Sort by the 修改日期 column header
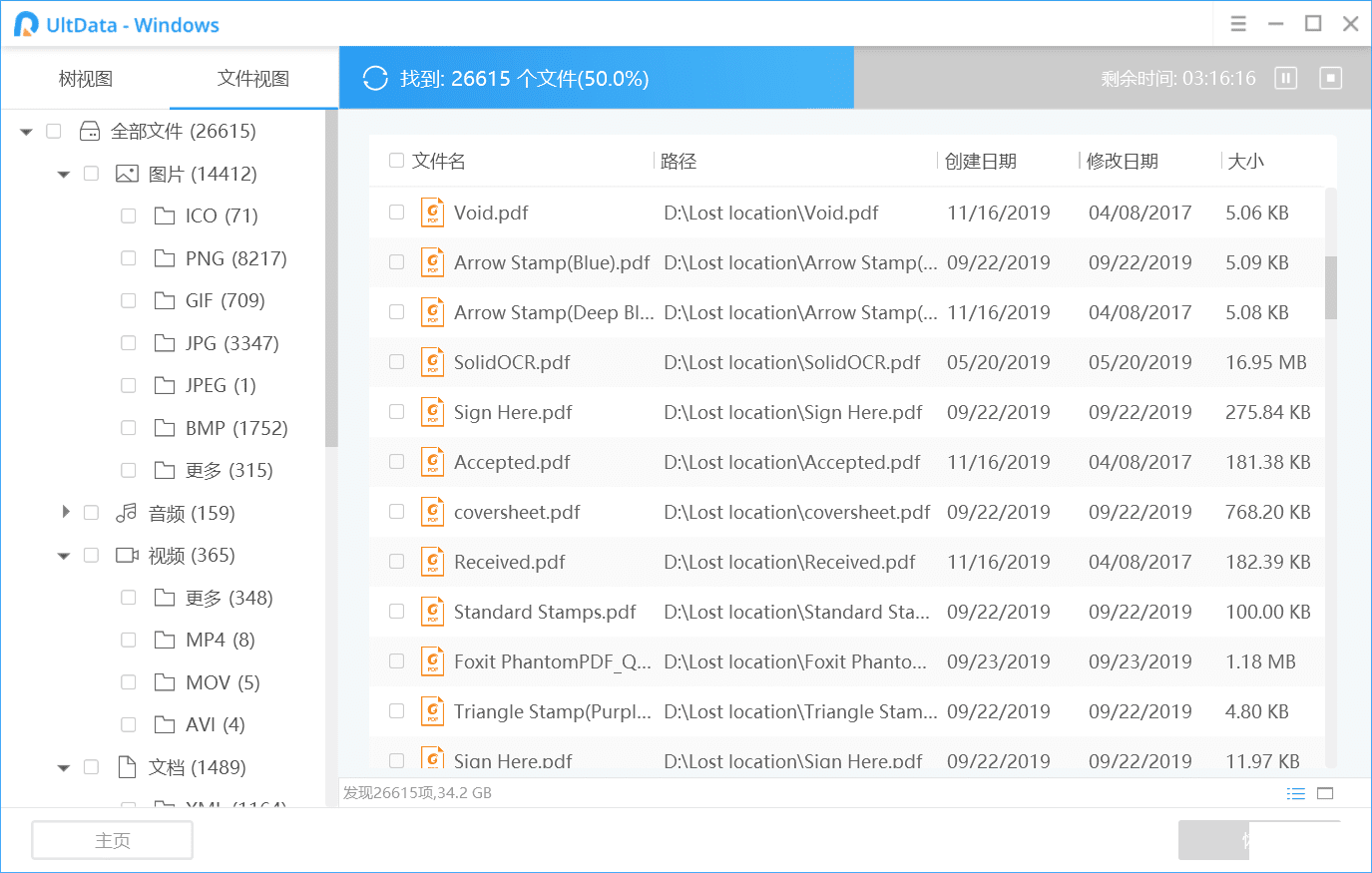Image resolution: width=1372 pixels, height=873 pixels. pyautogui.click(x=1123, y=161)
